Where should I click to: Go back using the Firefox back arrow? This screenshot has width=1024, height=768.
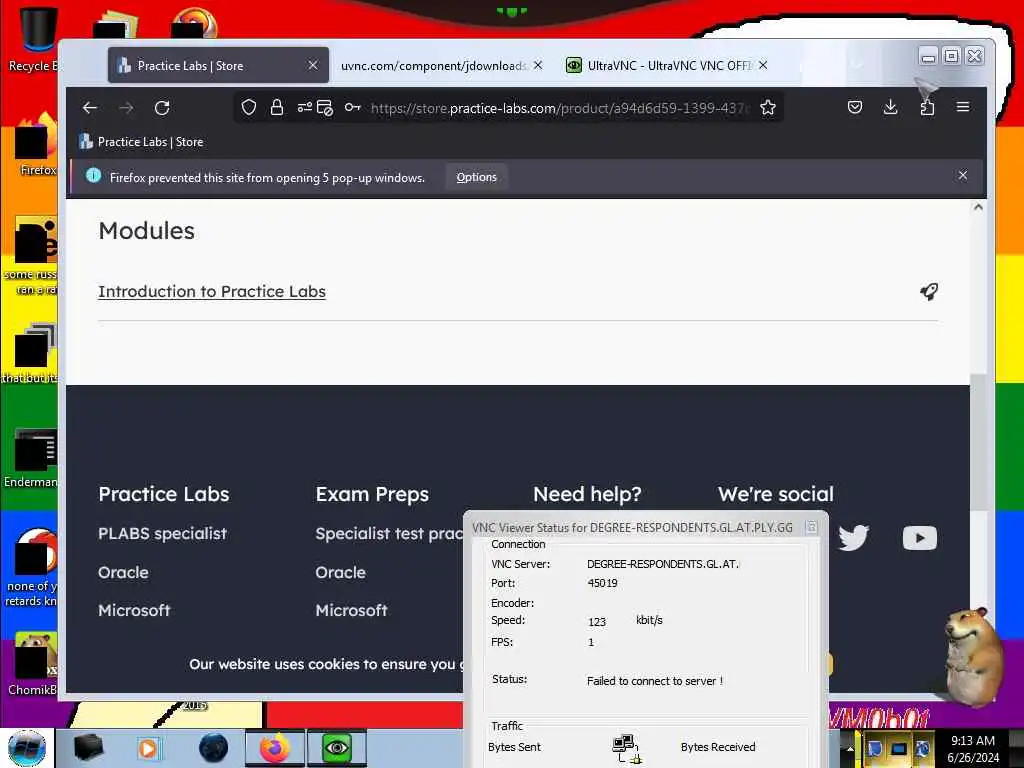90,108
